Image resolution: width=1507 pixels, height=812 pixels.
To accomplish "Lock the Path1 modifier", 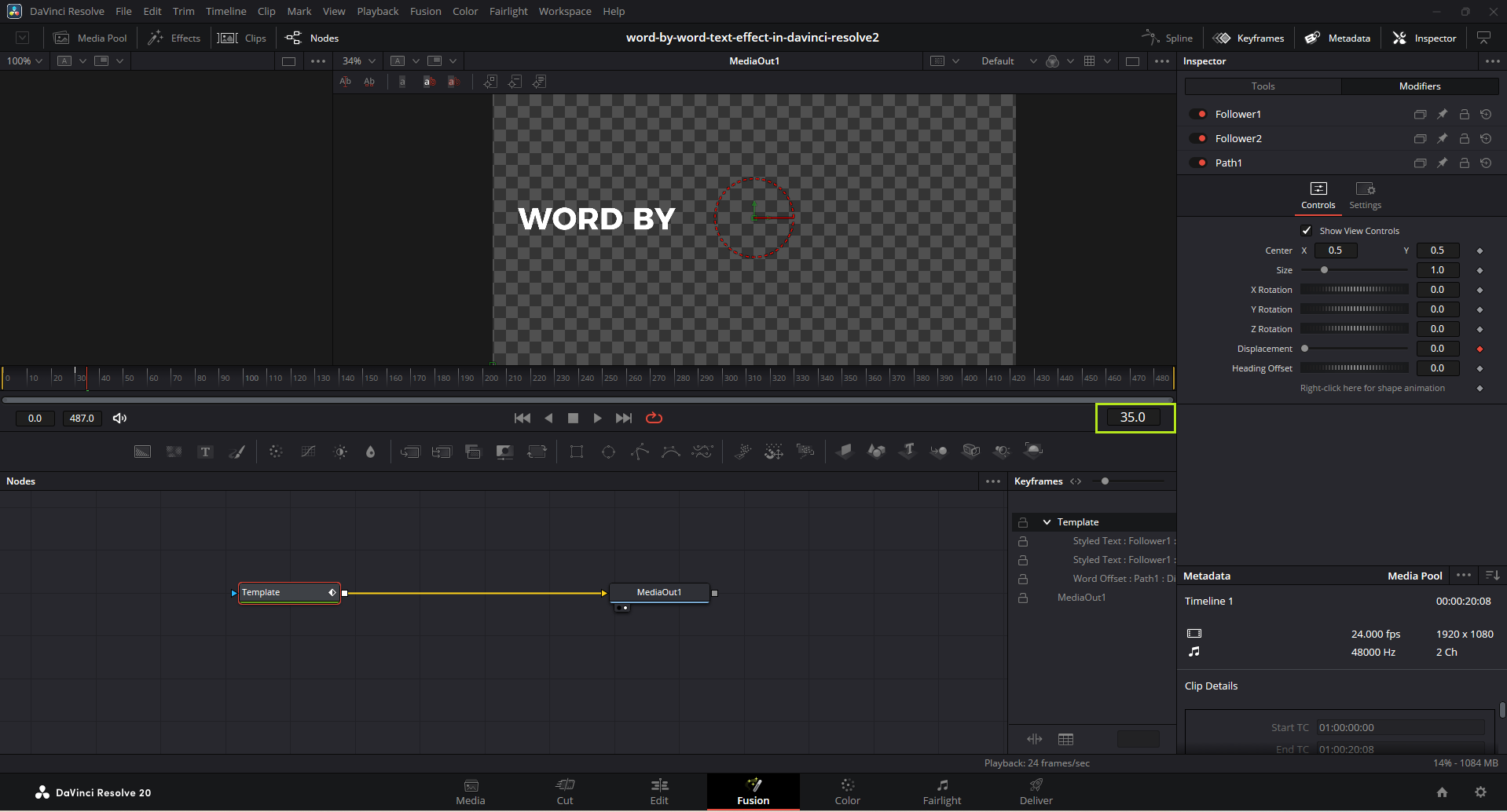I will coord(1464,163).
